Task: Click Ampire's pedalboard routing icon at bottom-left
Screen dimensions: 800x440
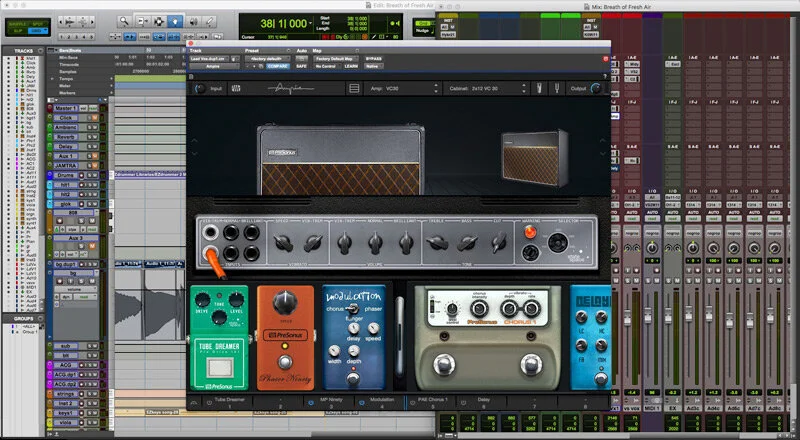Action: 194,403
